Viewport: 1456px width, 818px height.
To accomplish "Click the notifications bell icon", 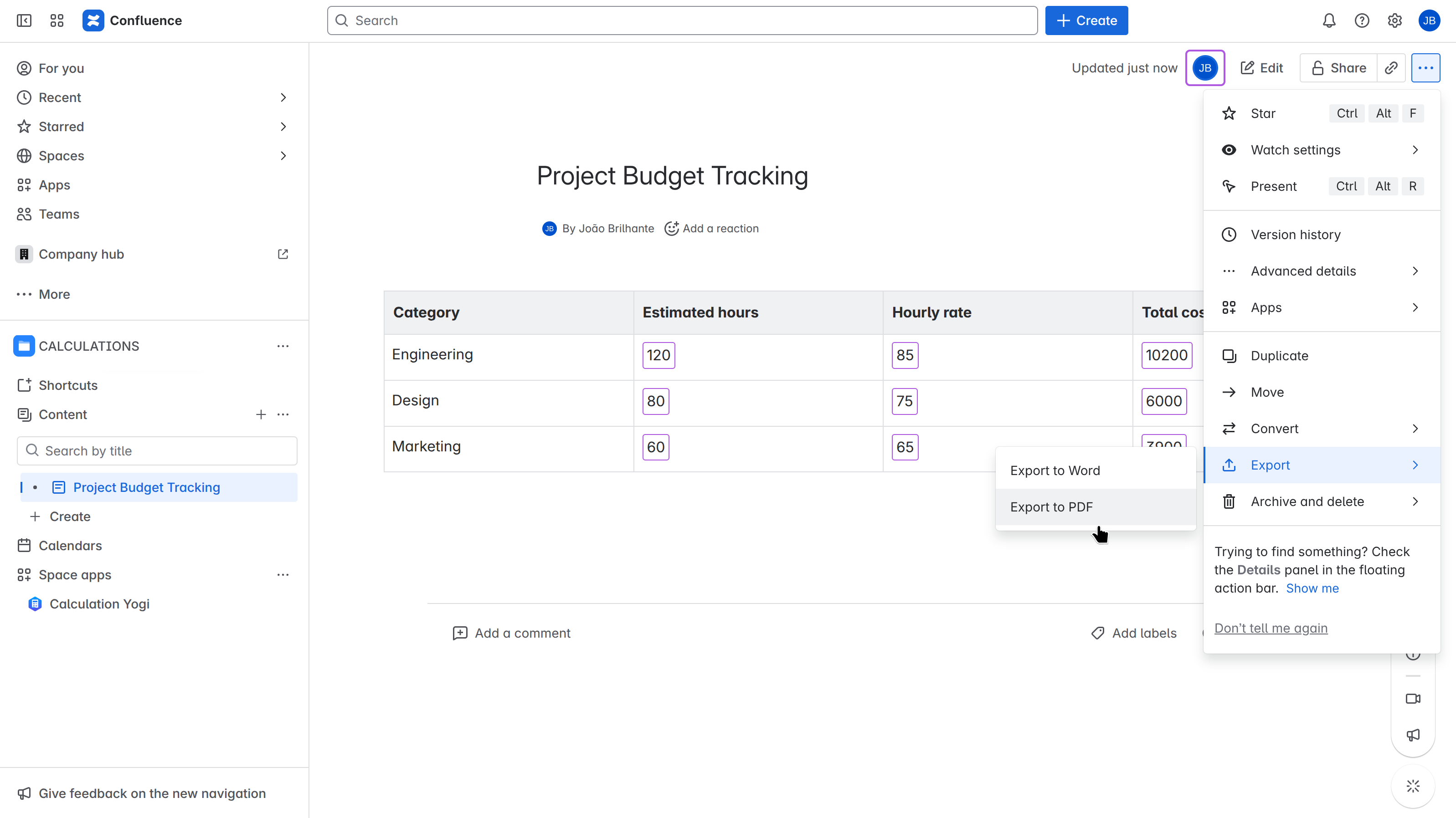I will click(1329, 21).
